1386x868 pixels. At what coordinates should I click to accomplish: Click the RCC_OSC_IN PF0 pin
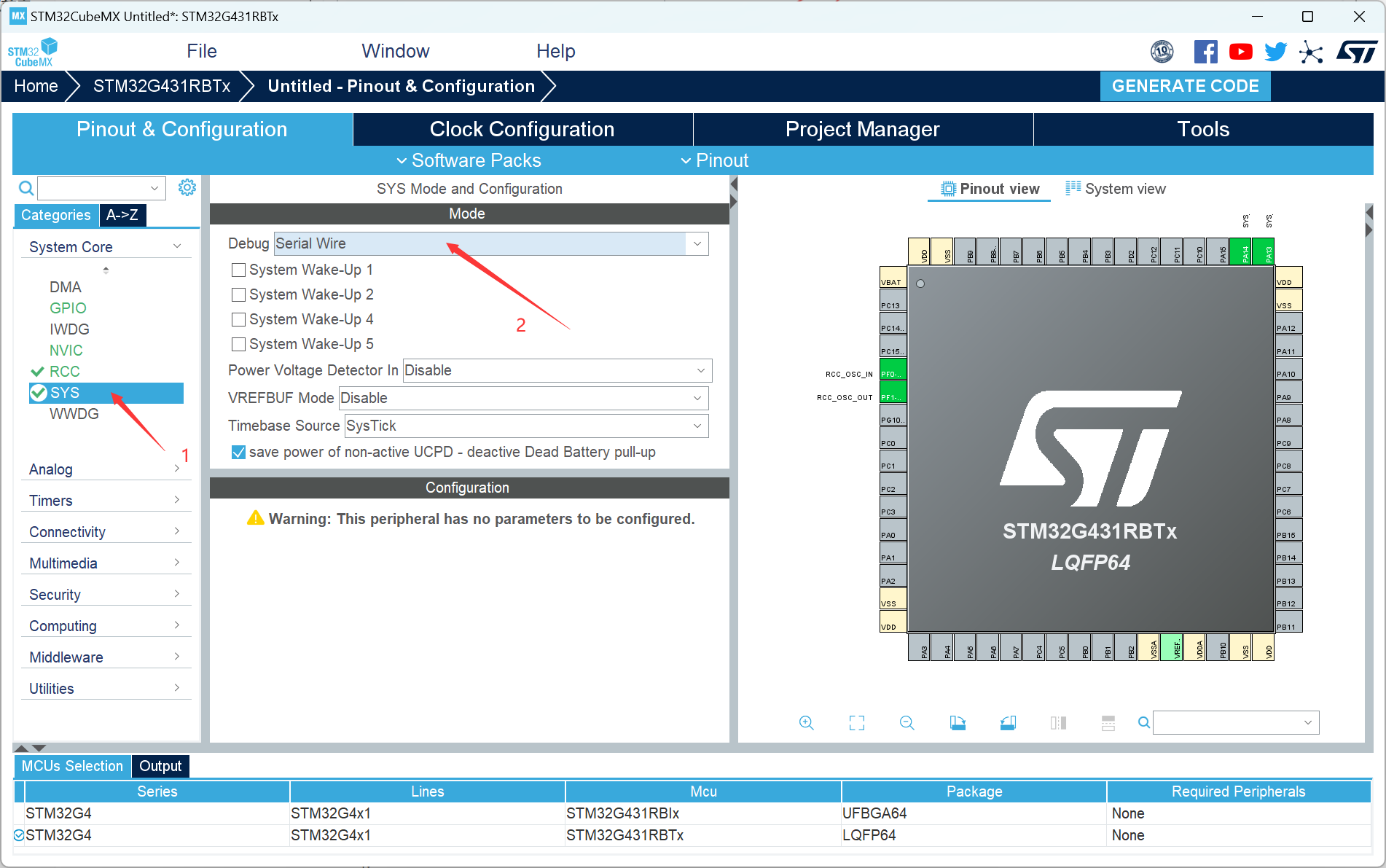893,370
